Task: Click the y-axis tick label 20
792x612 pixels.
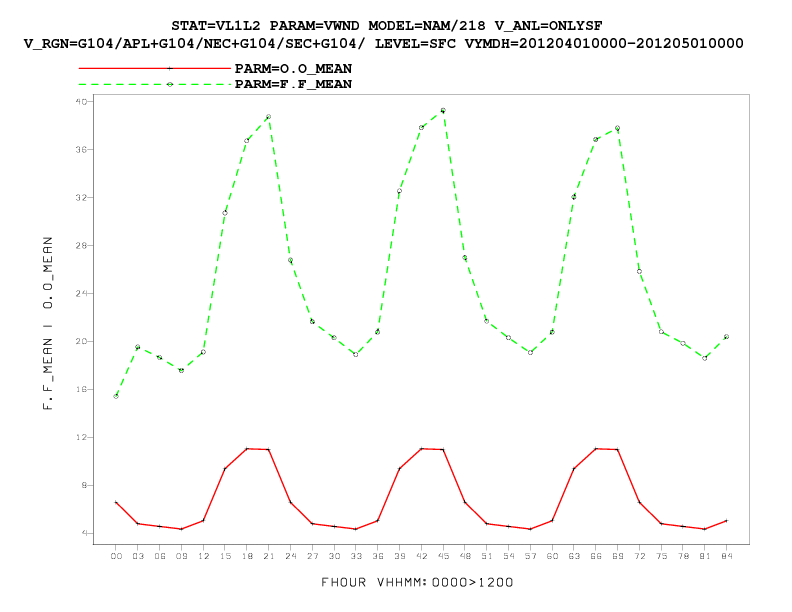Action: pyautogui.click(x=81, y=341)
